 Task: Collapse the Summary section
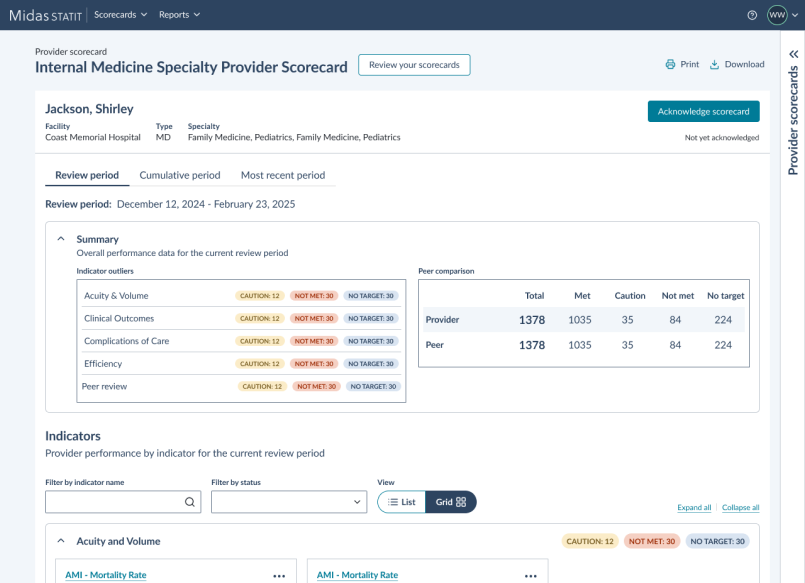coord(61,239)
